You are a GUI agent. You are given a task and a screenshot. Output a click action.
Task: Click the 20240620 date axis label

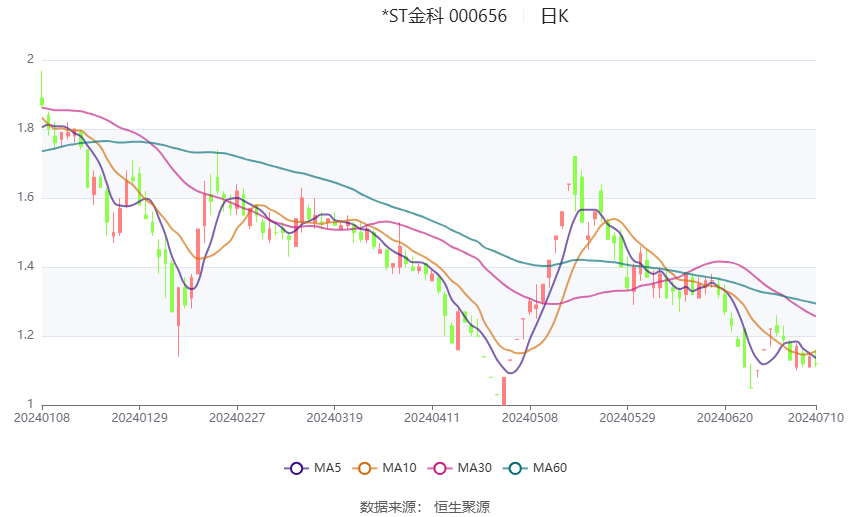(x=725, y=418)
